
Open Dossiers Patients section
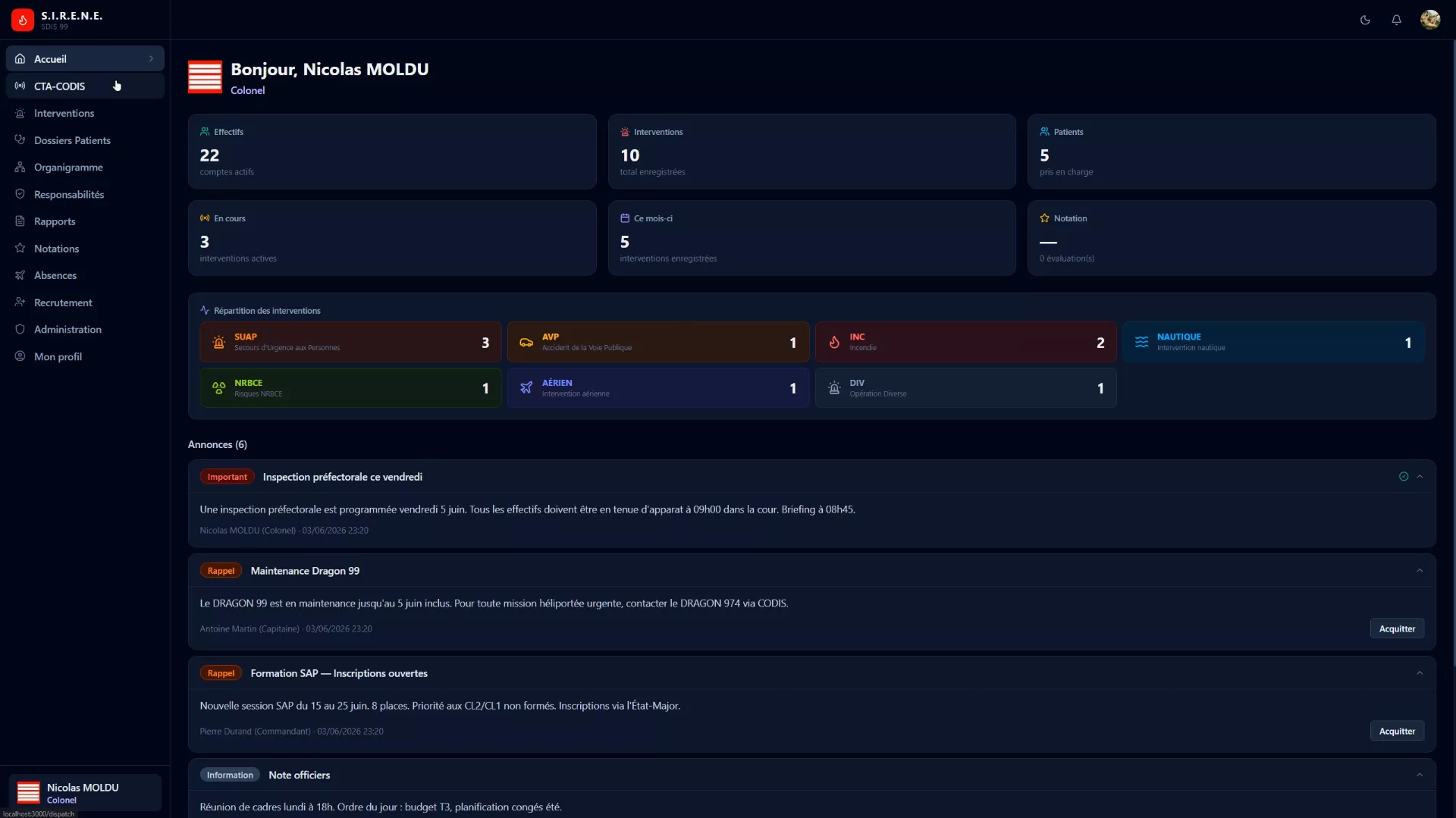pyautogui.click(x=85, y=140)
